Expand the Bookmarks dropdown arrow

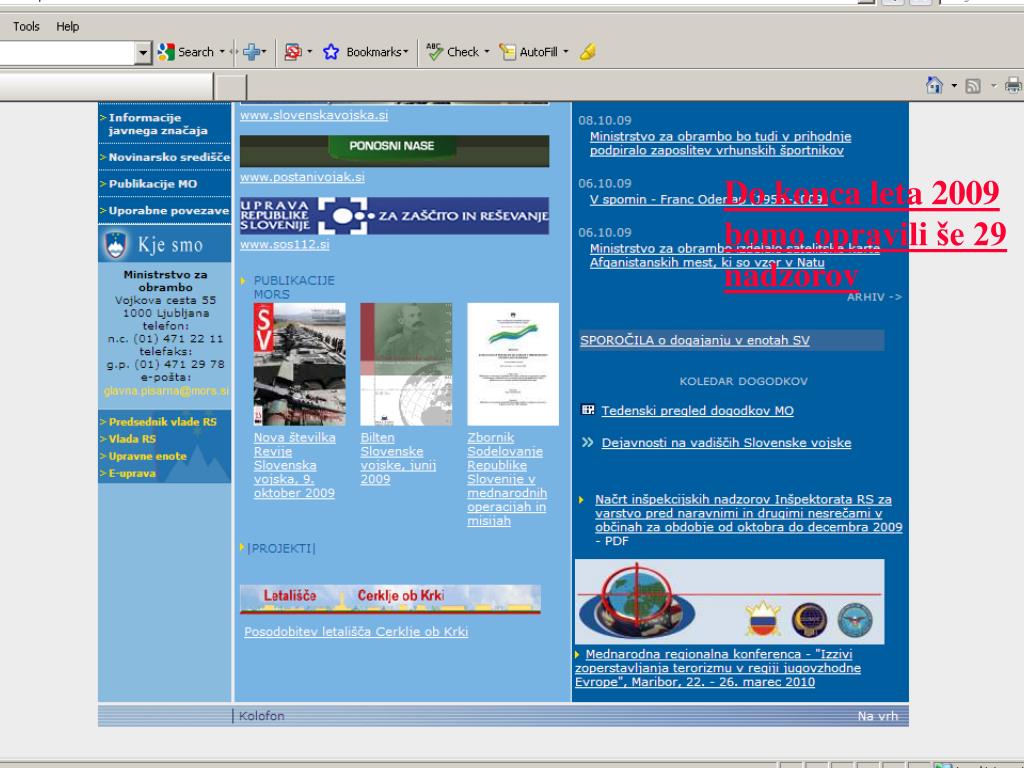(406, 52)
